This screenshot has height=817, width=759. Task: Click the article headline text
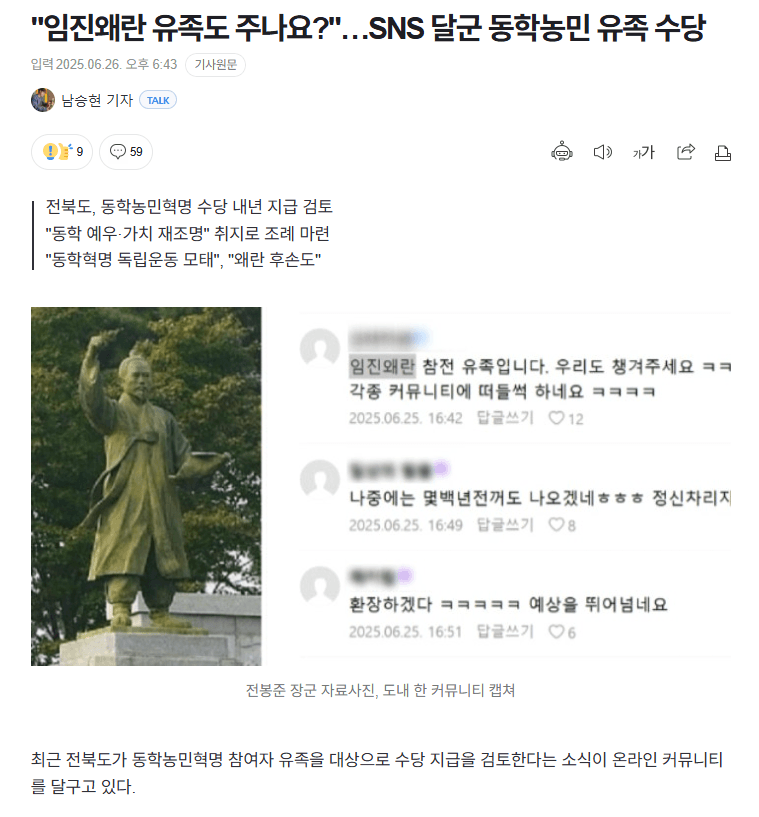(368, 28)
